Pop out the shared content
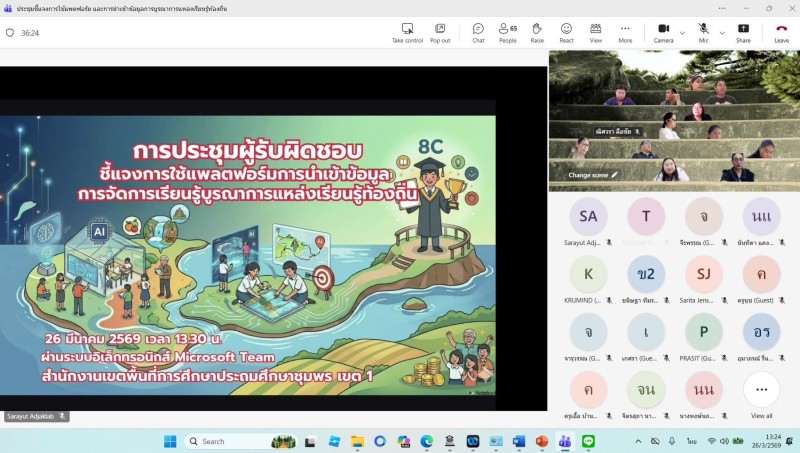The height and width of the screenshot is (453, 800). pyautogui.click(x=440, y=31)
